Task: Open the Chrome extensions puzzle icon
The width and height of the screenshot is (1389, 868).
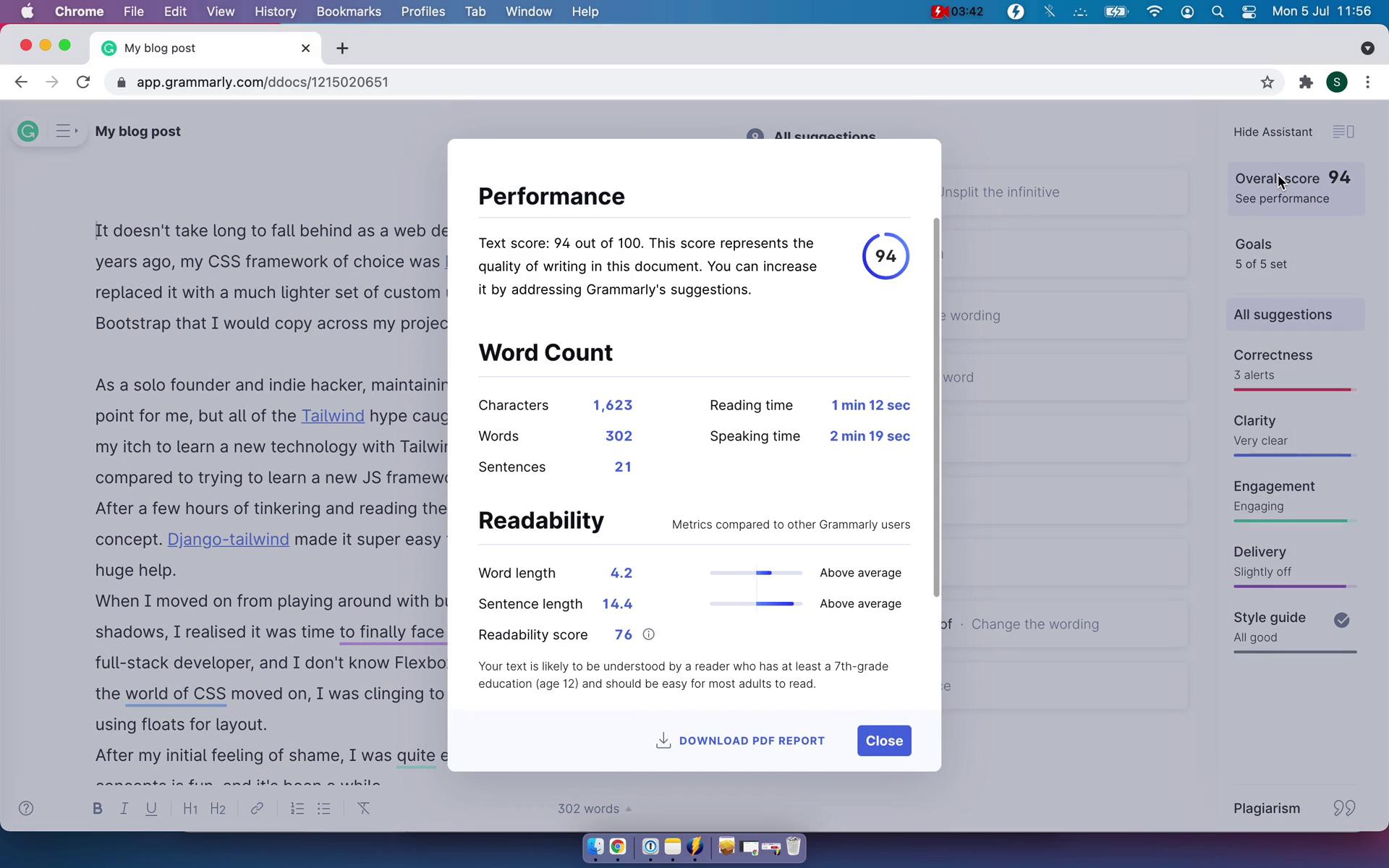Action: pos(1306,82)
